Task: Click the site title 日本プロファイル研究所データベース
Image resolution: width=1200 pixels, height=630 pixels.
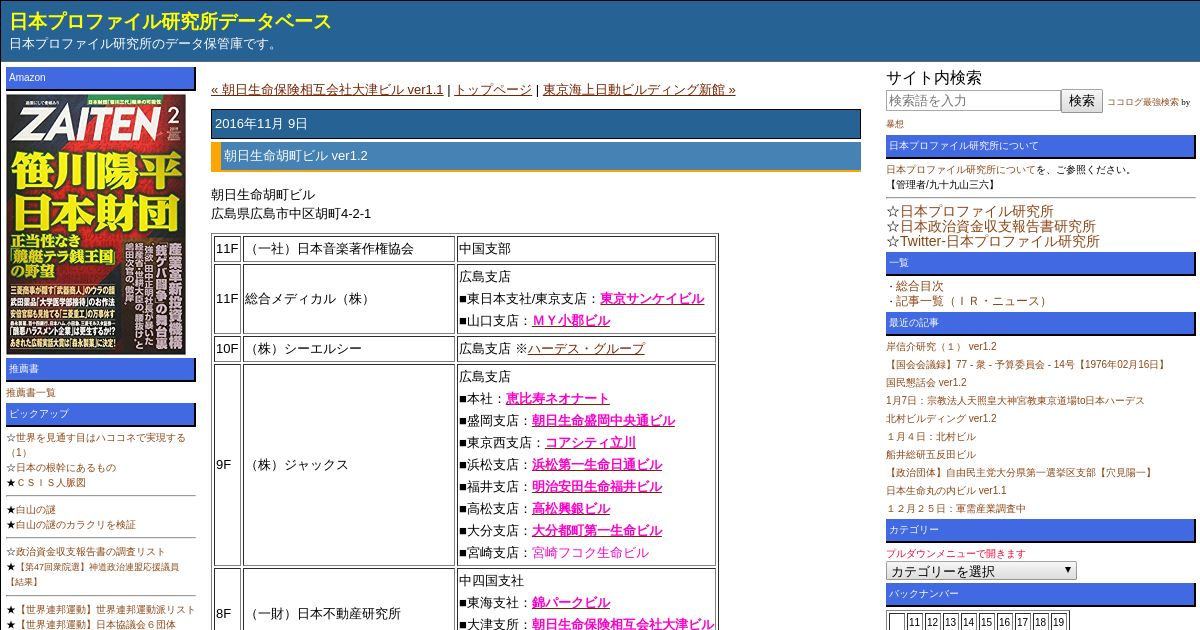Action: tap(171, 22)
